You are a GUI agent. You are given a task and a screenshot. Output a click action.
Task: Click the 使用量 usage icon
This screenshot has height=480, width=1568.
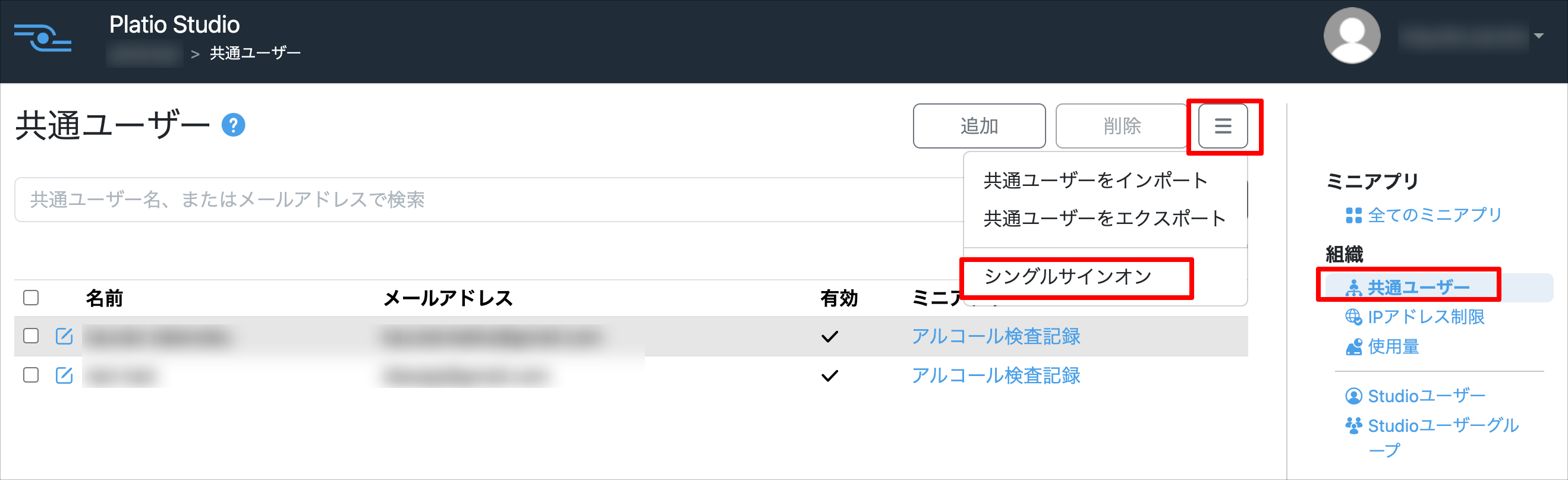(x=1354, y=347)
